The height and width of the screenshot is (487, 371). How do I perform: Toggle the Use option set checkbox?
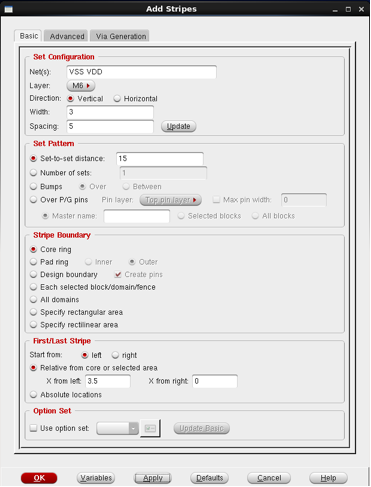point(33,428)
